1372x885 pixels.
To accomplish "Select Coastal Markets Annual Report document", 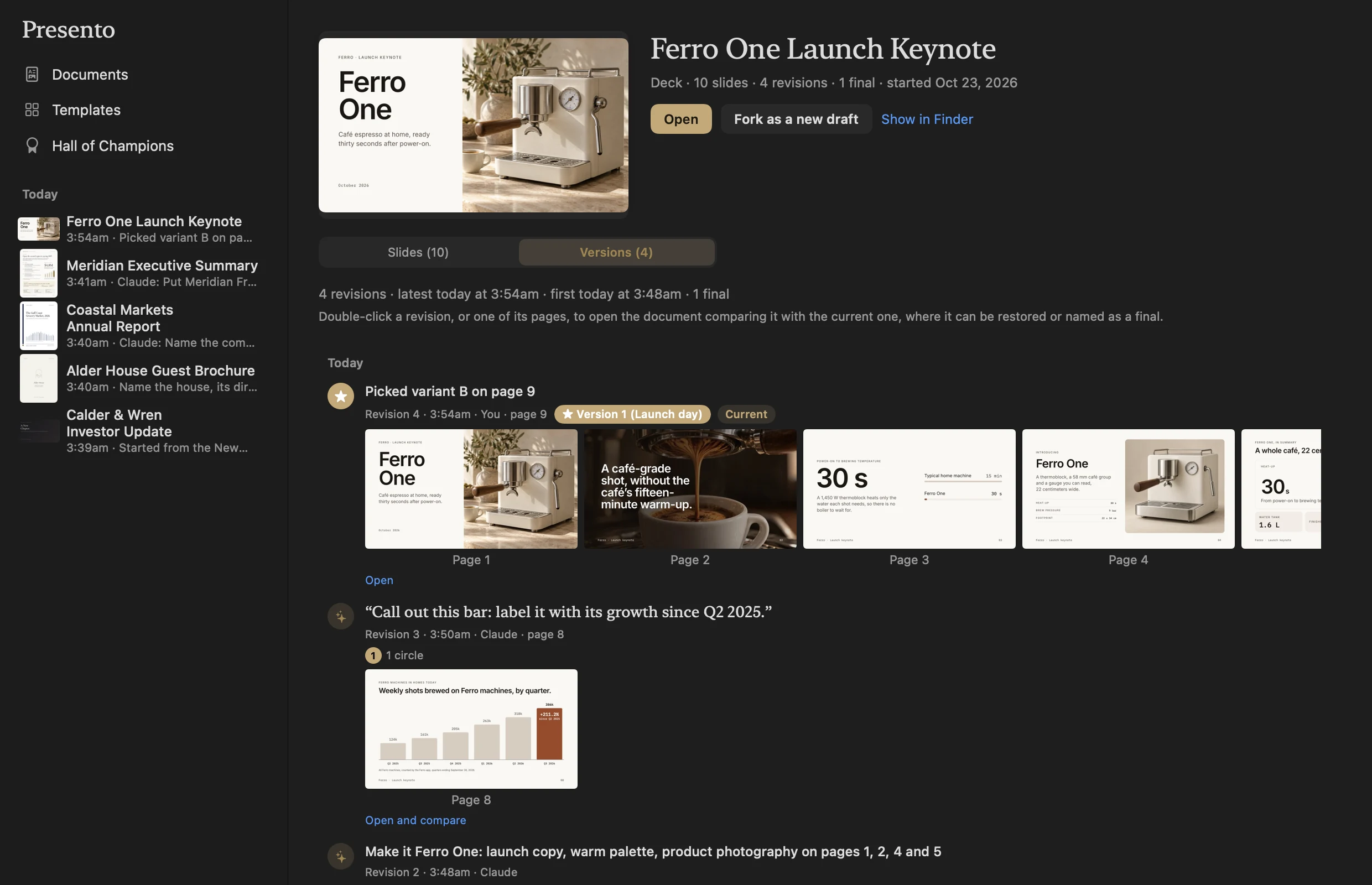I will 144,326.
